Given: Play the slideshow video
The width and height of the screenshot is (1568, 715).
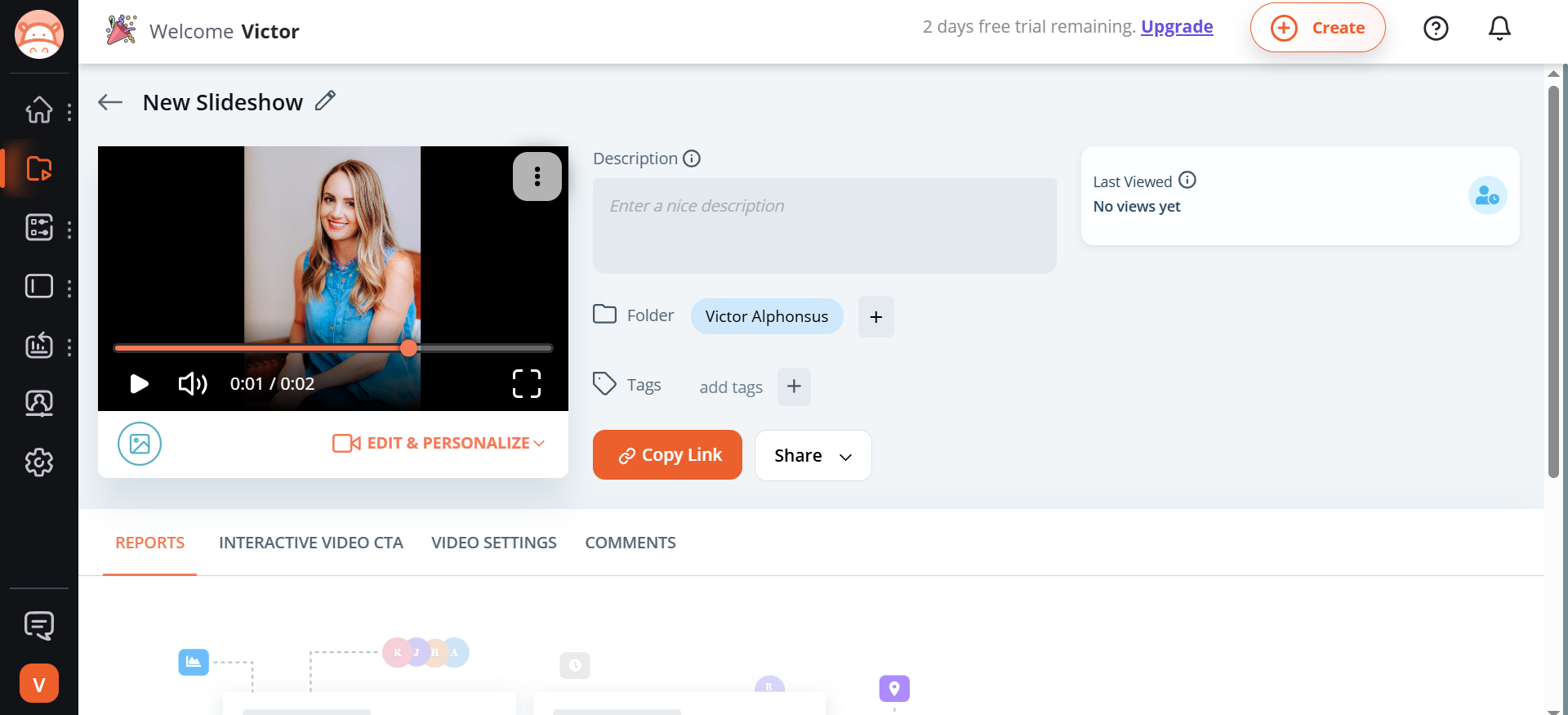Looking at the screenshot, I should tap(140, 384).
